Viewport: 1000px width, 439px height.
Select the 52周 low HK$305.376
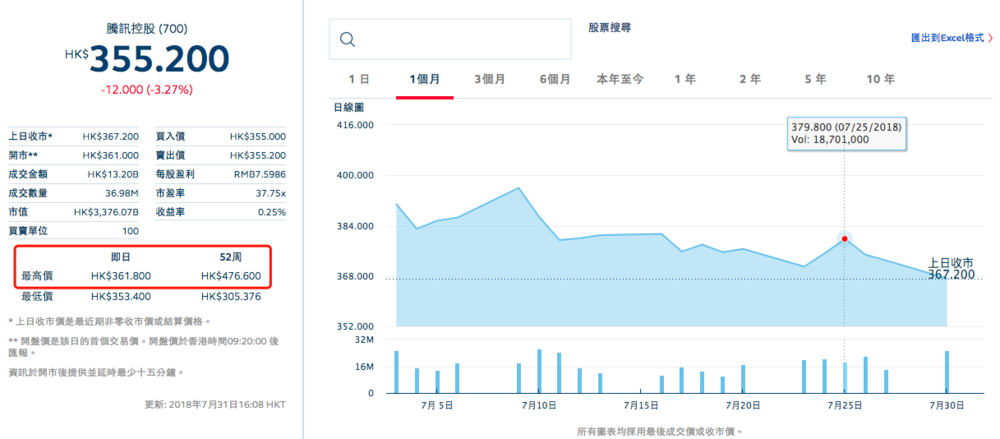pos(231,297)
